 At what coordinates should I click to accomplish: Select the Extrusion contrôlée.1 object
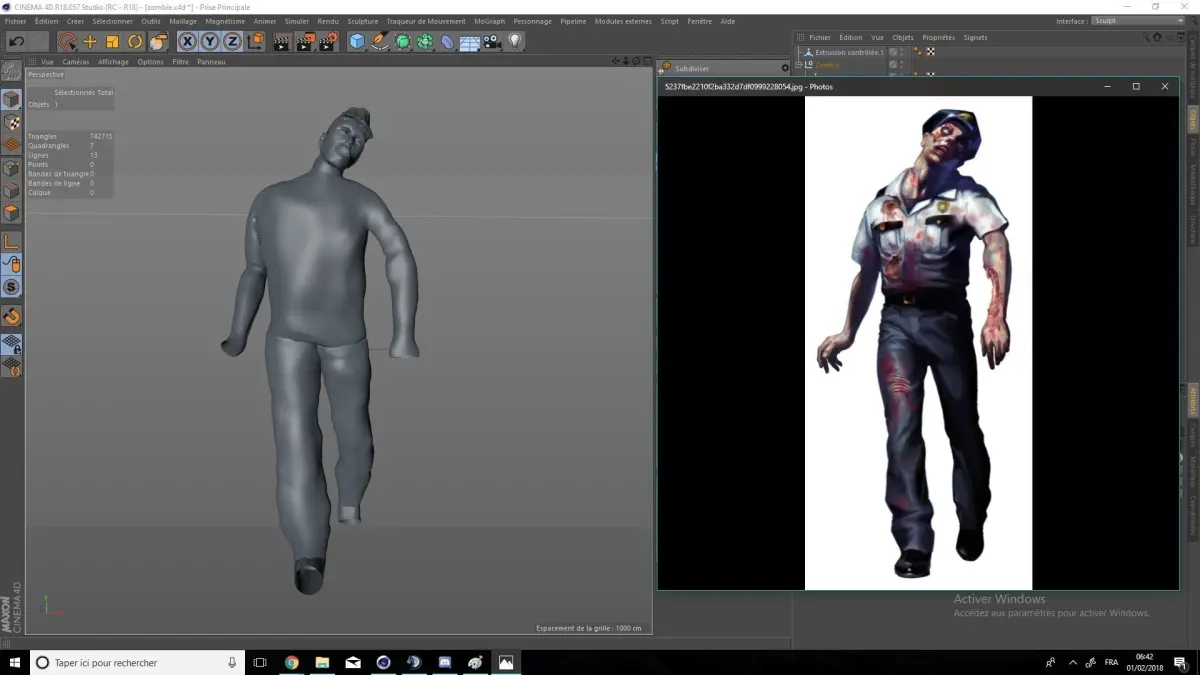[849, 52]
